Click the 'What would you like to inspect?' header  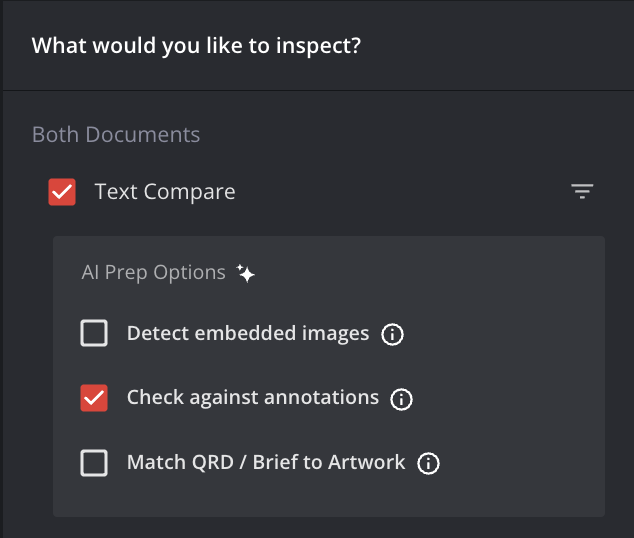196,46
